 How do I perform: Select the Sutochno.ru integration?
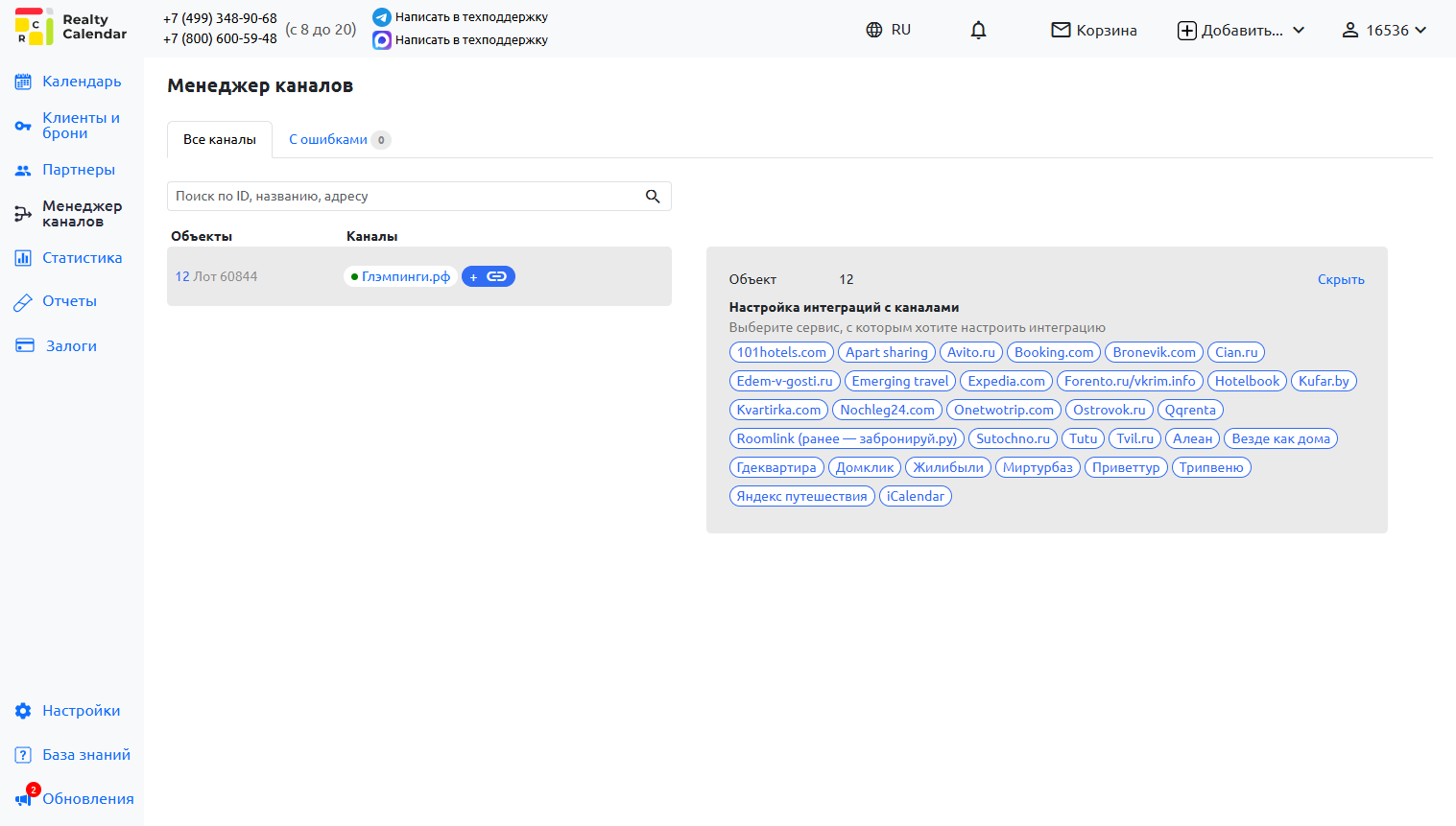click(1013, 438)
